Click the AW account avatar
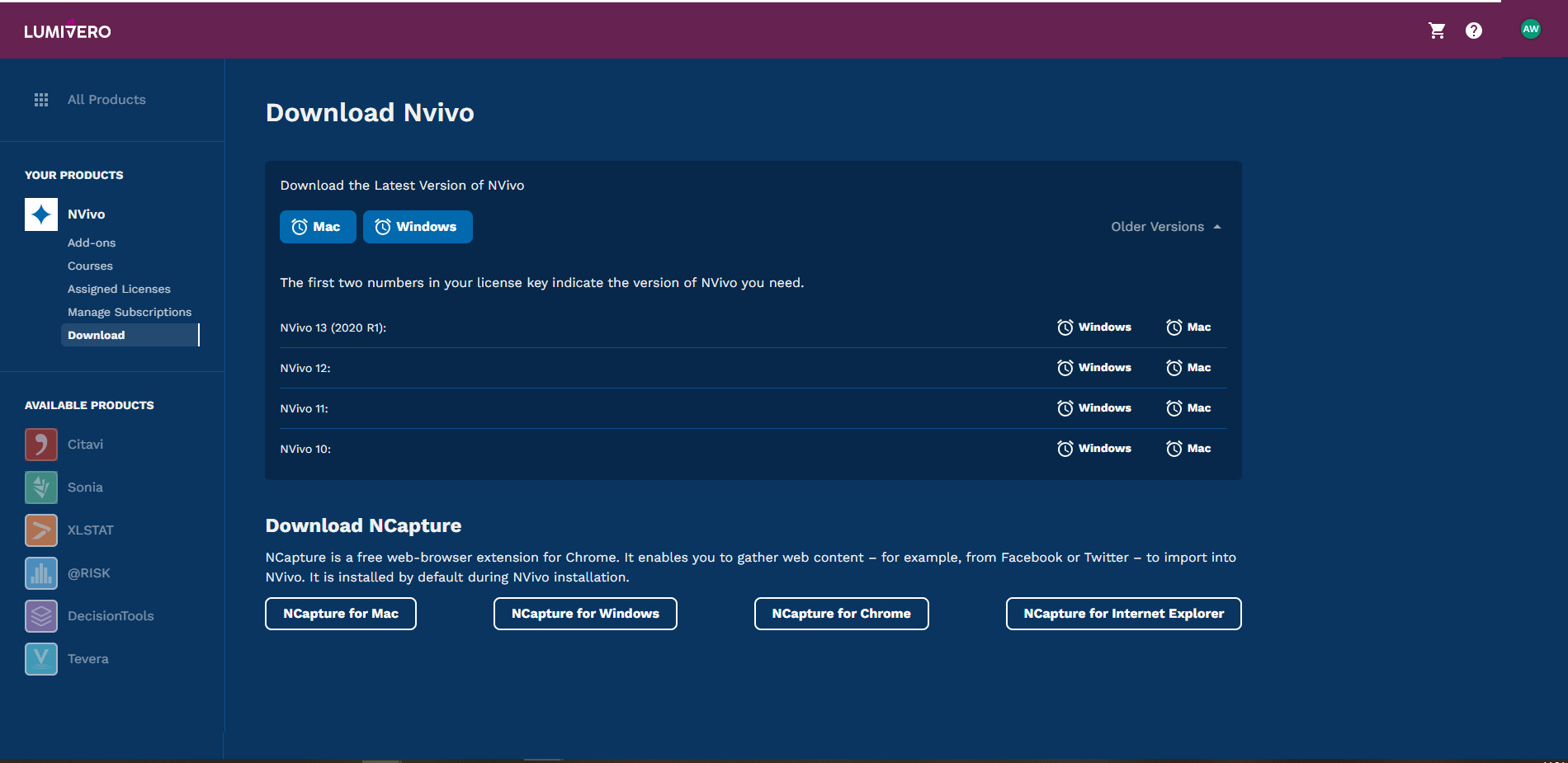Image resolution: width=1568 pixels, height=763 pixels. coord(1531,28)
